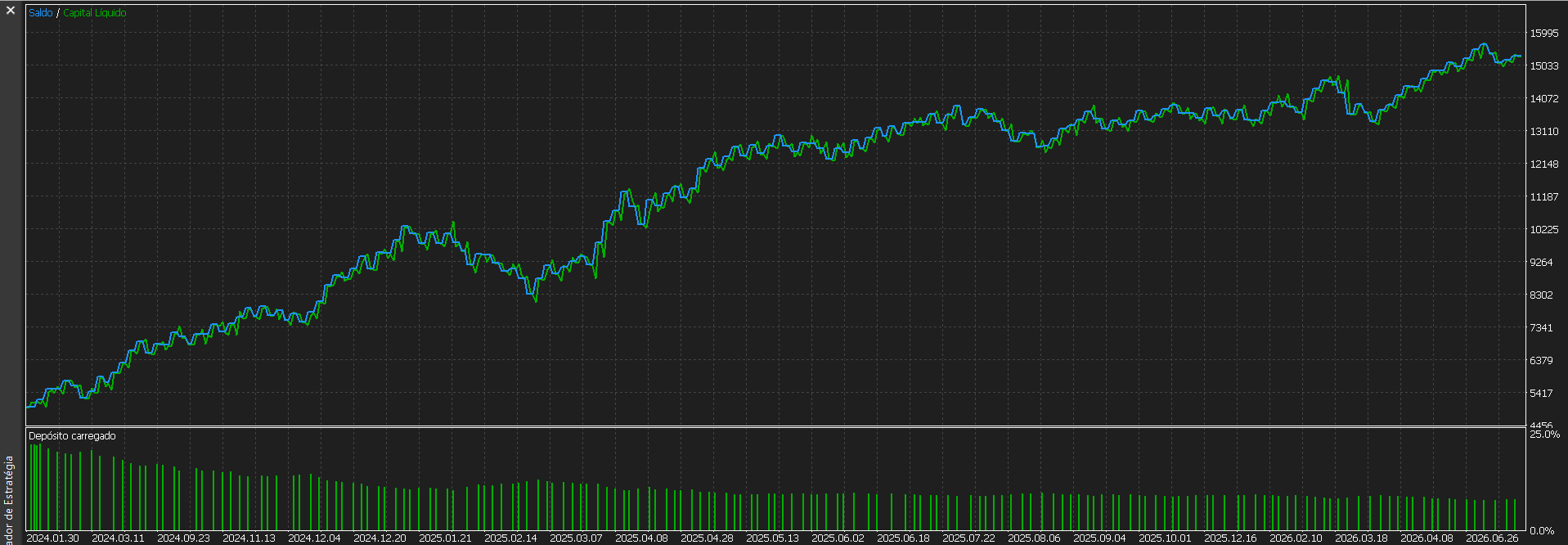Screen dimensions: 1568x545
Task: Select the 2025.01.21 date on the time axis
Action: (445, 538)
